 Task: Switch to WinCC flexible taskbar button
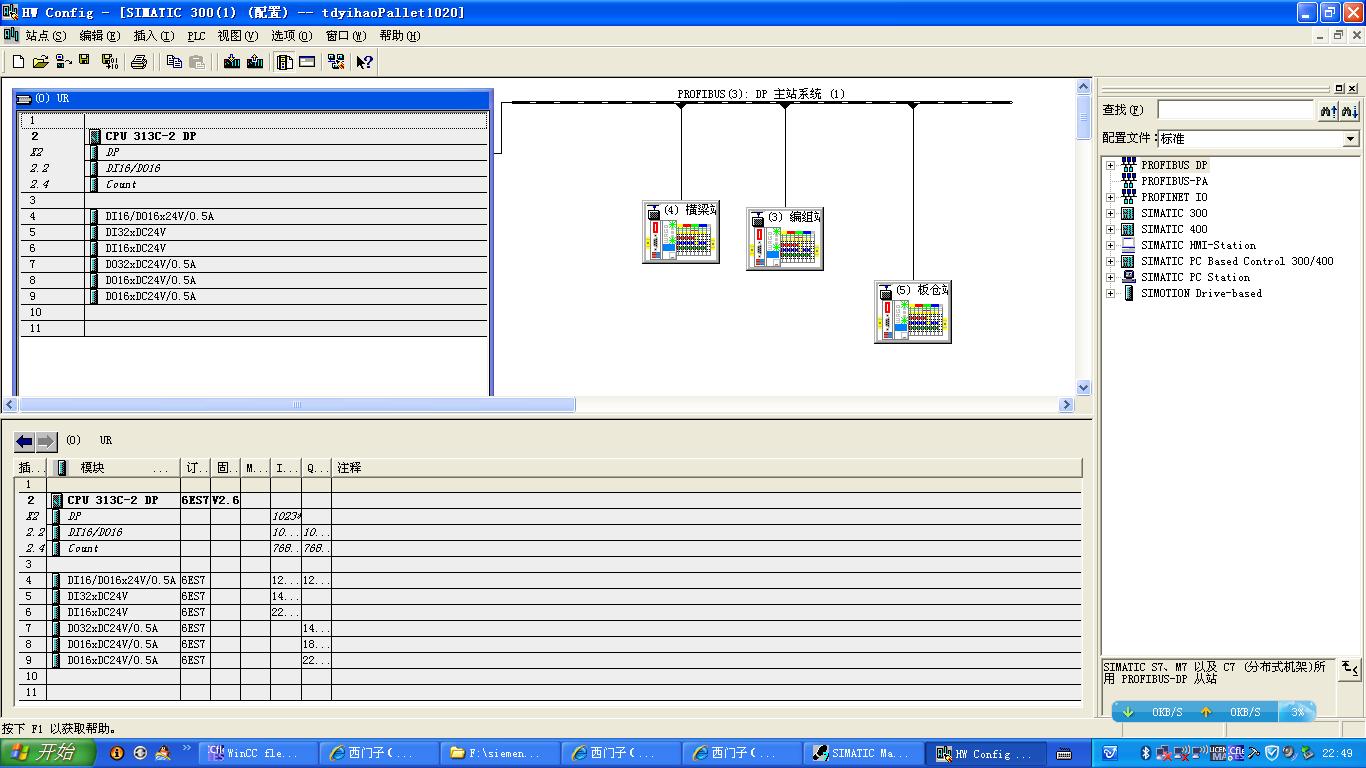pos(260,754)
